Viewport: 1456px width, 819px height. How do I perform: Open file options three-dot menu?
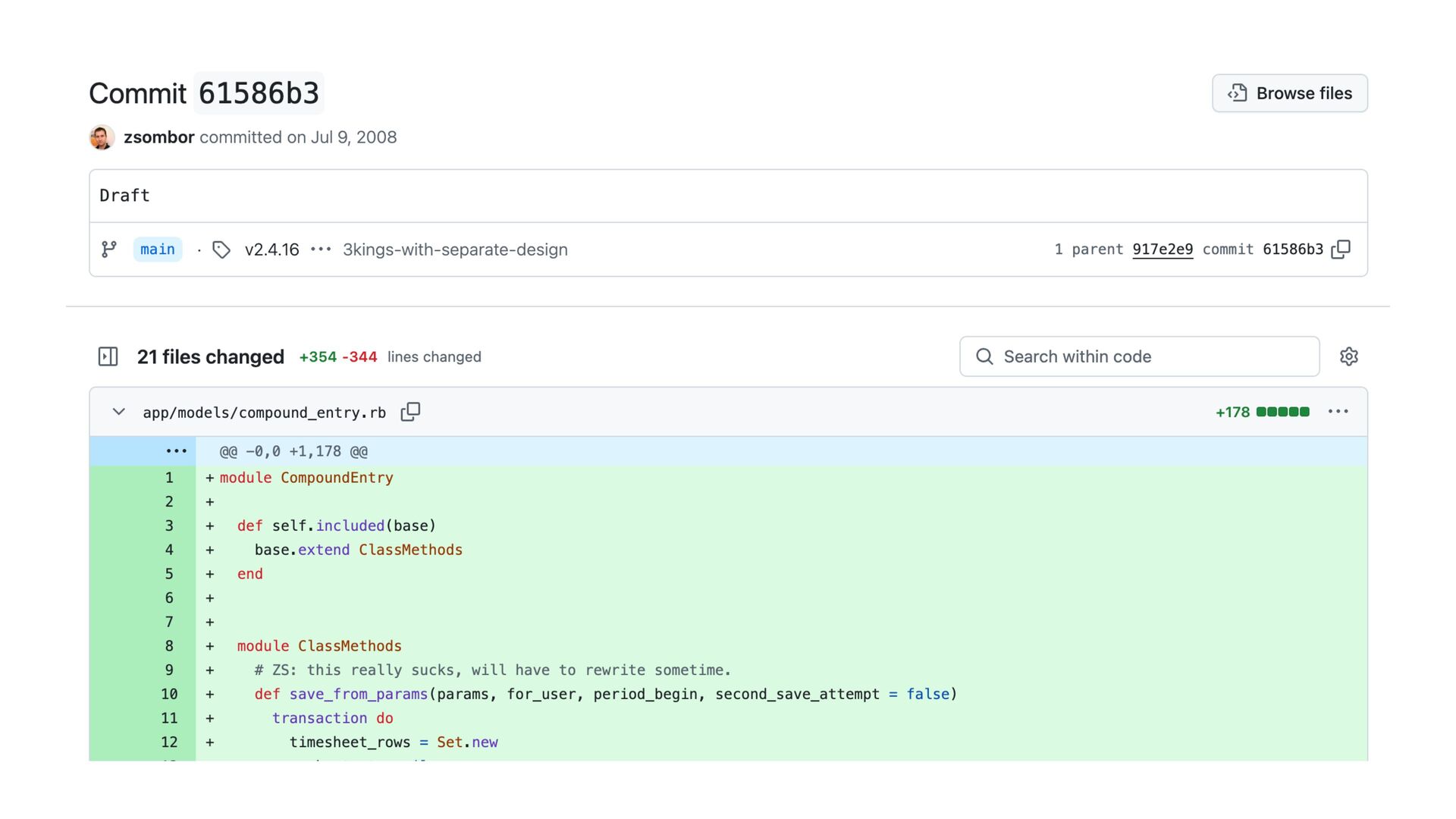point(1338,412)
